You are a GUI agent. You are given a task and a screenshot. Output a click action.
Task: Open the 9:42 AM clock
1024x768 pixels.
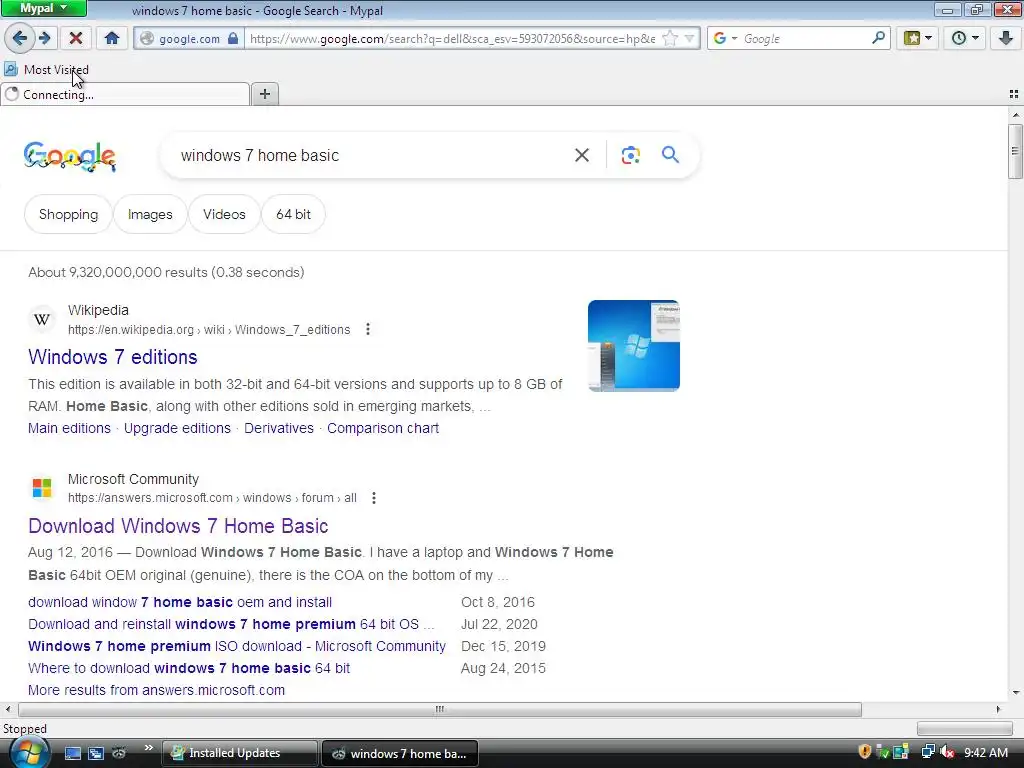(985, 753)
